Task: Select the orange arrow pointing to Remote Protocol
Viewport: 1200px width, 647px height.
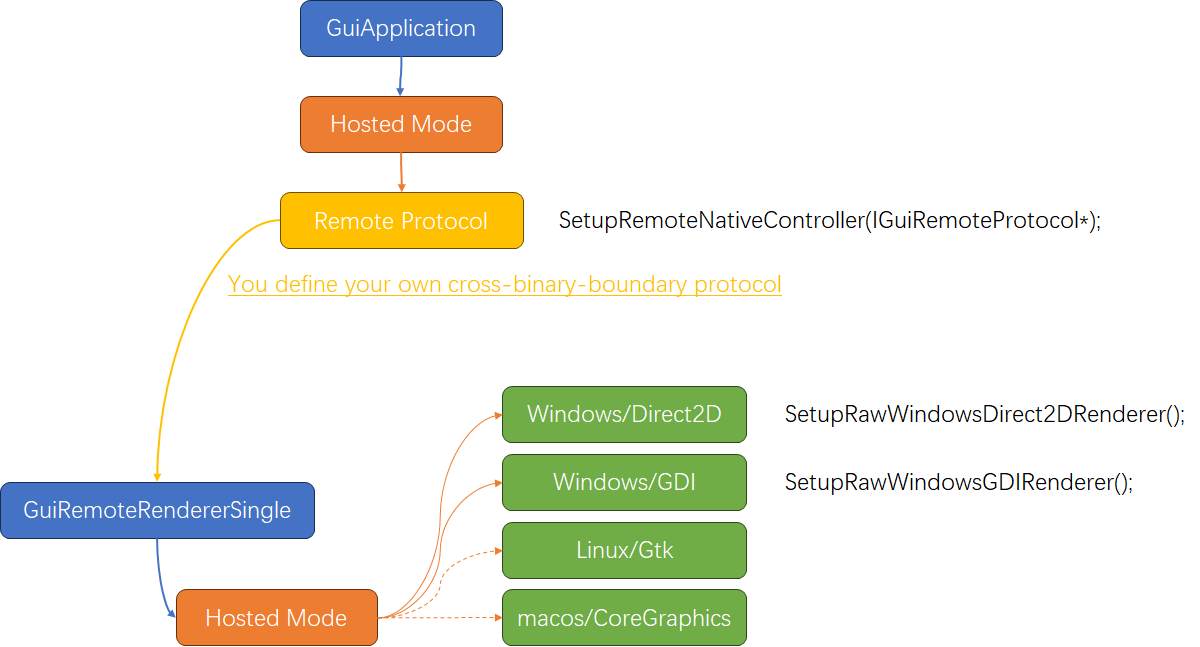Action: tap(401, 172)
